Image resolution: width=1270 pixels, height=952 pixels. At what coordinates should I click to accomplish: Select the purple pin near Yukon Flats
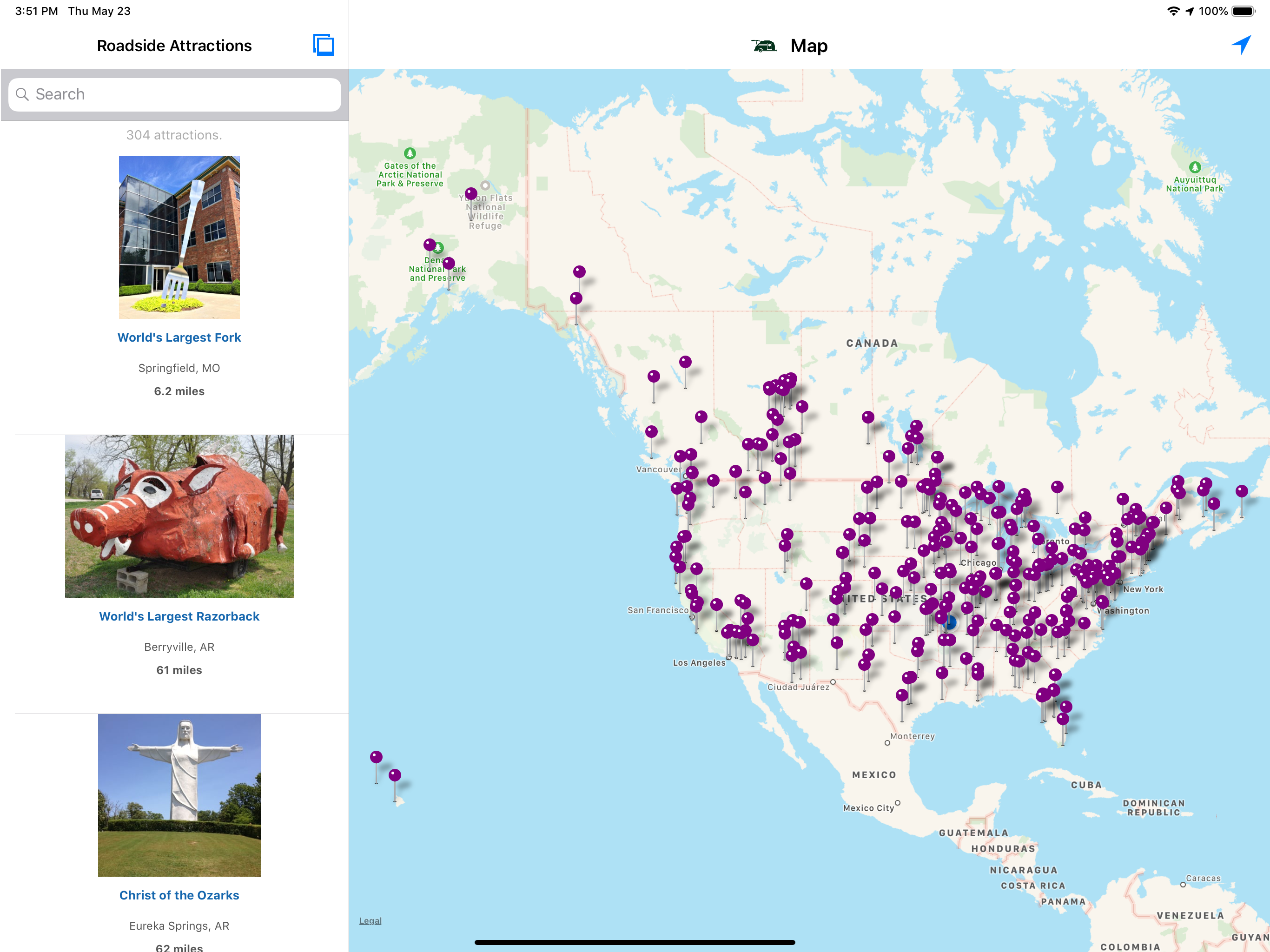tap(471, 194)
